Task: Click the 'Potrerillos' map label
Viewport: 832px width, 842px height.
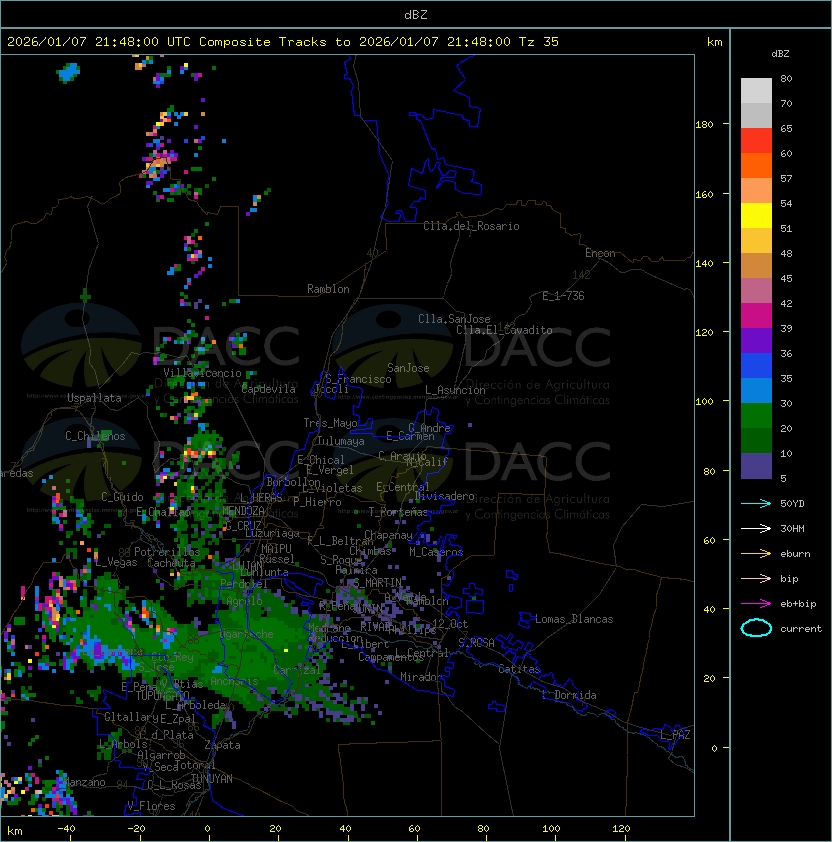Action: (x=167, y=552)
